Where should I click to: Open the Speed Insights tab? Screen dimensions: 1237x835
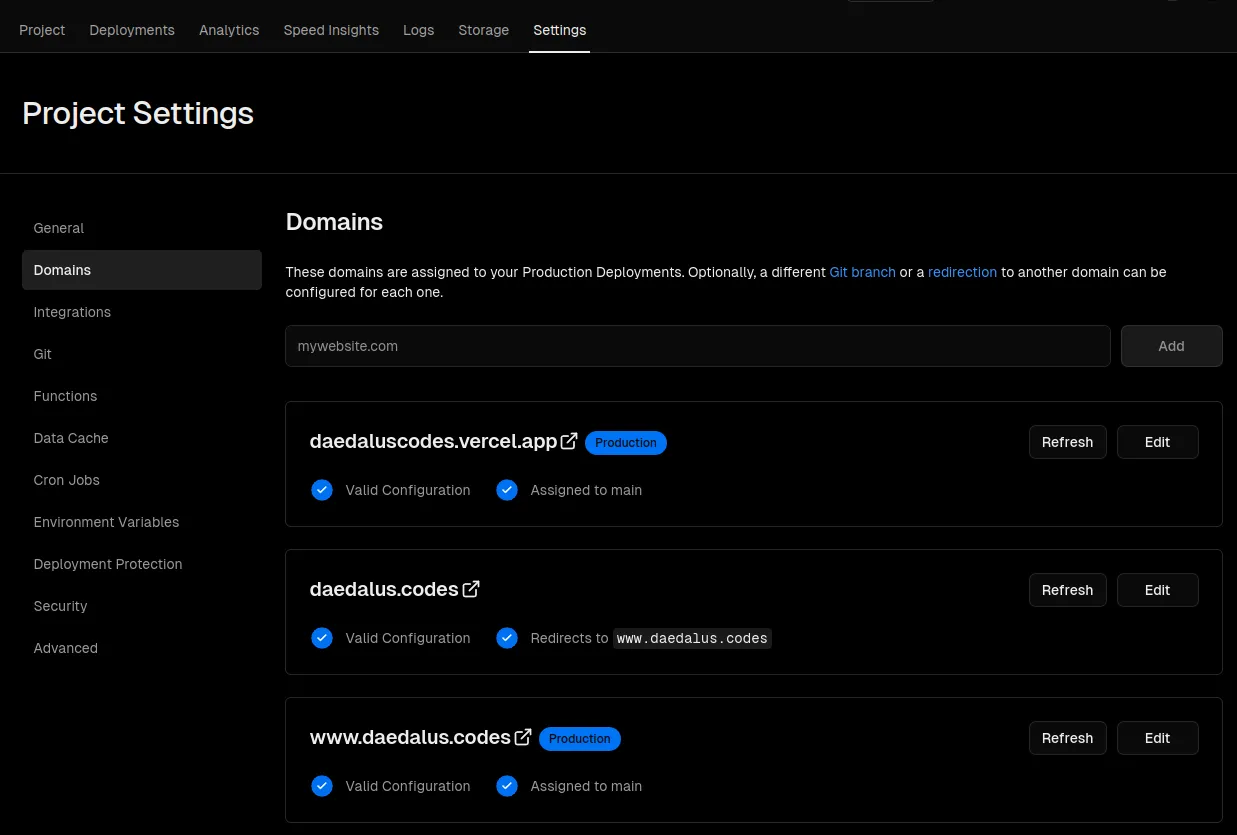click(331, 30)
